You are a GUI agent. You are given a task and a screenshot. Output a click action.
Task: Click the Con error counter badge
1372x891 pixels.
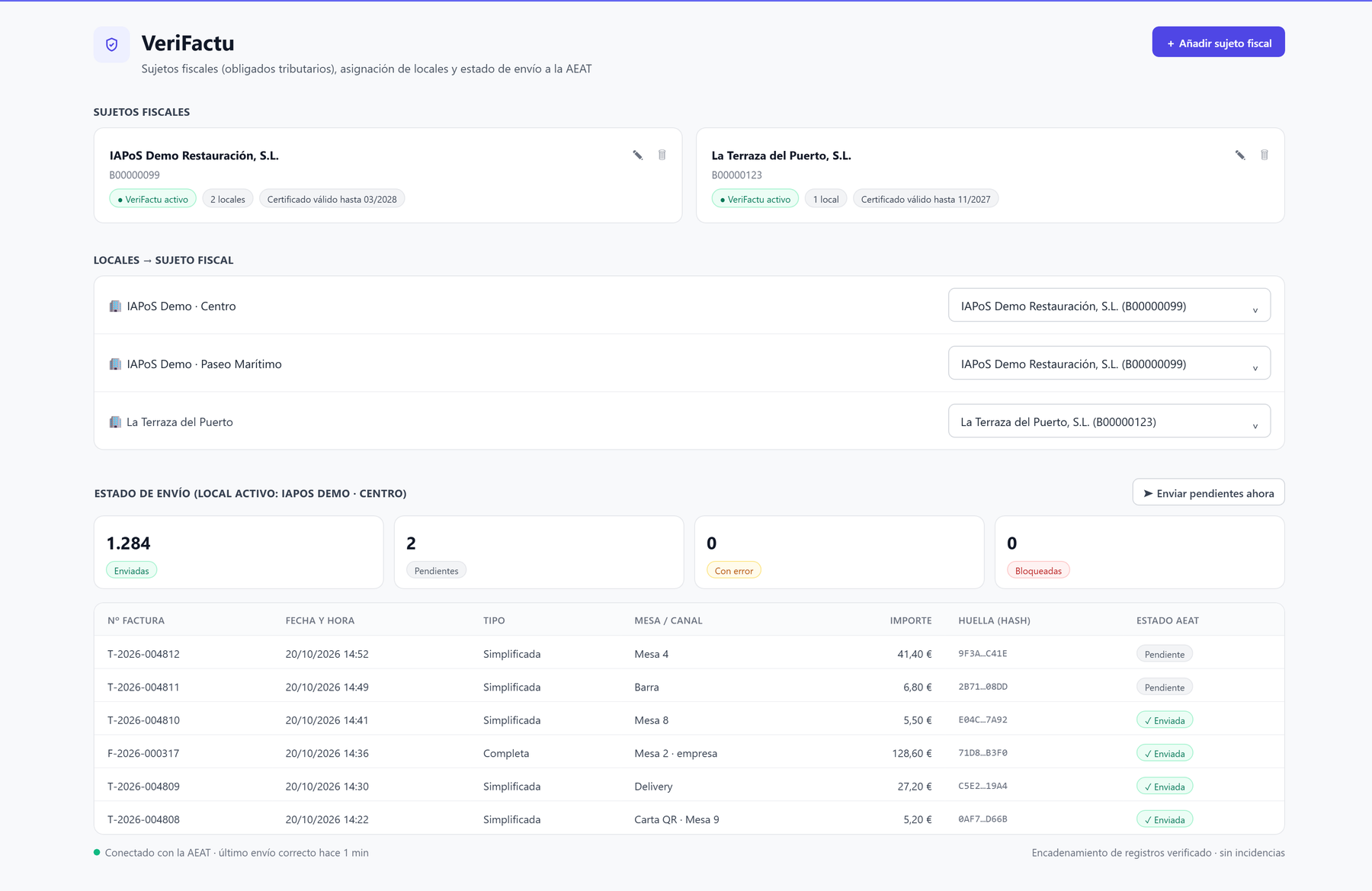(x=734, y=571)
